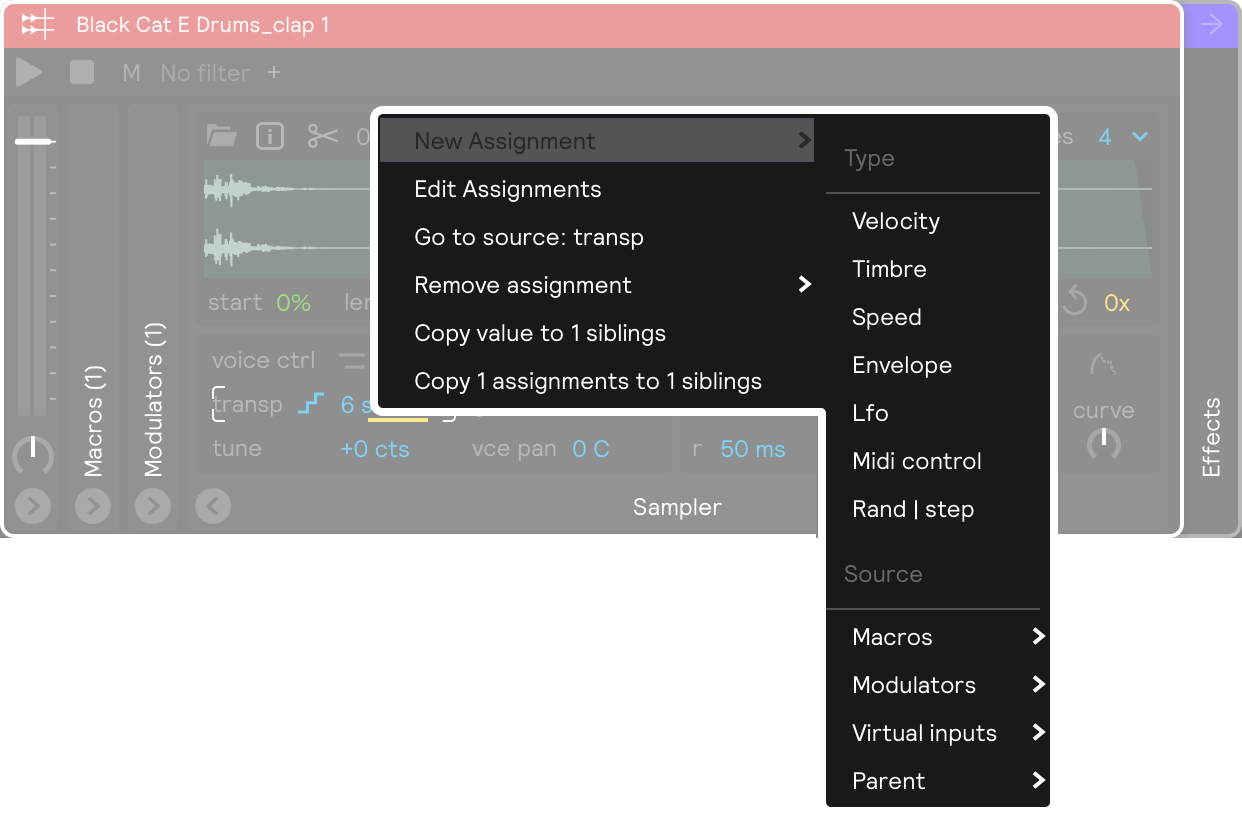Click the play button

coord(29,72)
